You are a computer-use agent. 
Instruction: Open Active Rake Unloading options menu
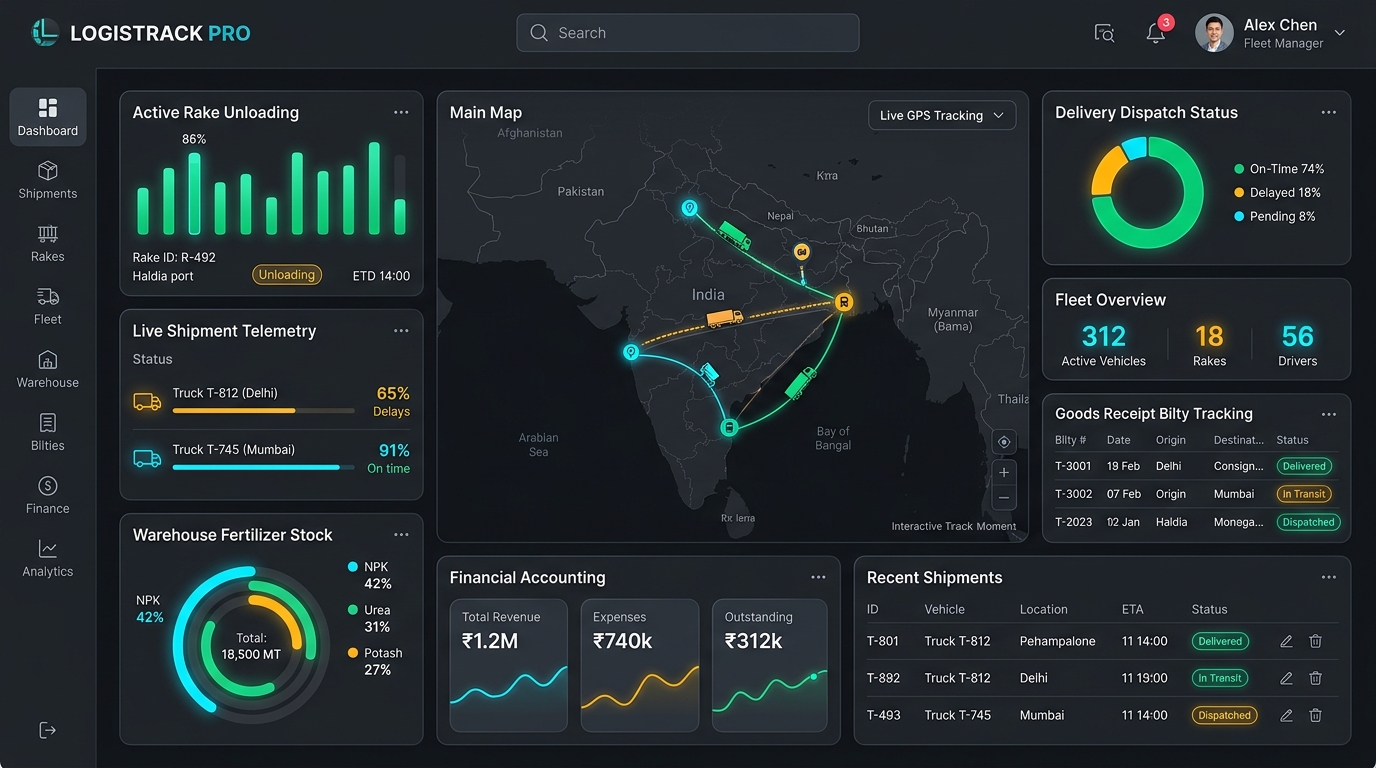pos(401,112)
